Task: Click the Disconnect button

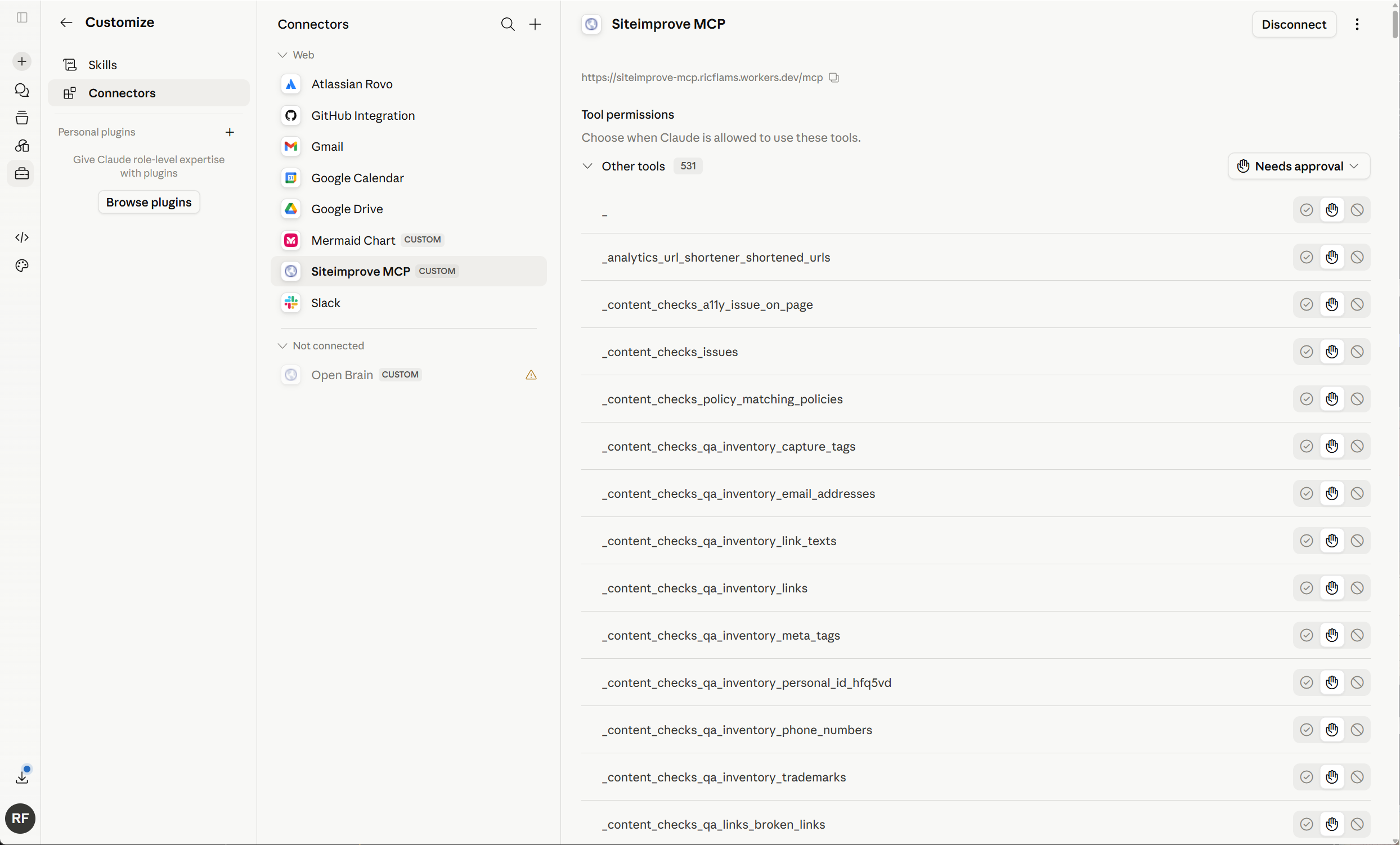Action: click(x=1293, y=24)
